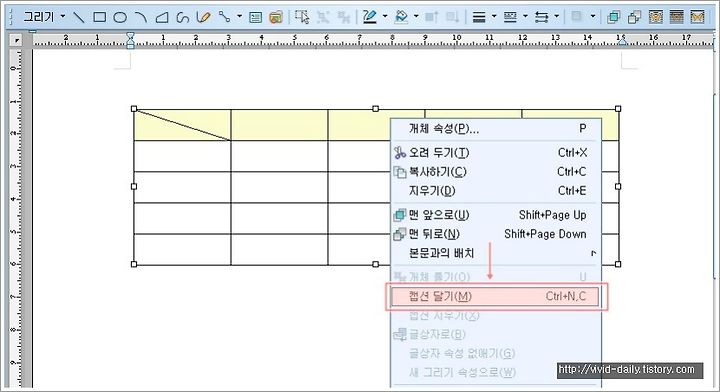Click right margin triangle marker on ruler
Viewport: 720px width, 392px height.
622,42
